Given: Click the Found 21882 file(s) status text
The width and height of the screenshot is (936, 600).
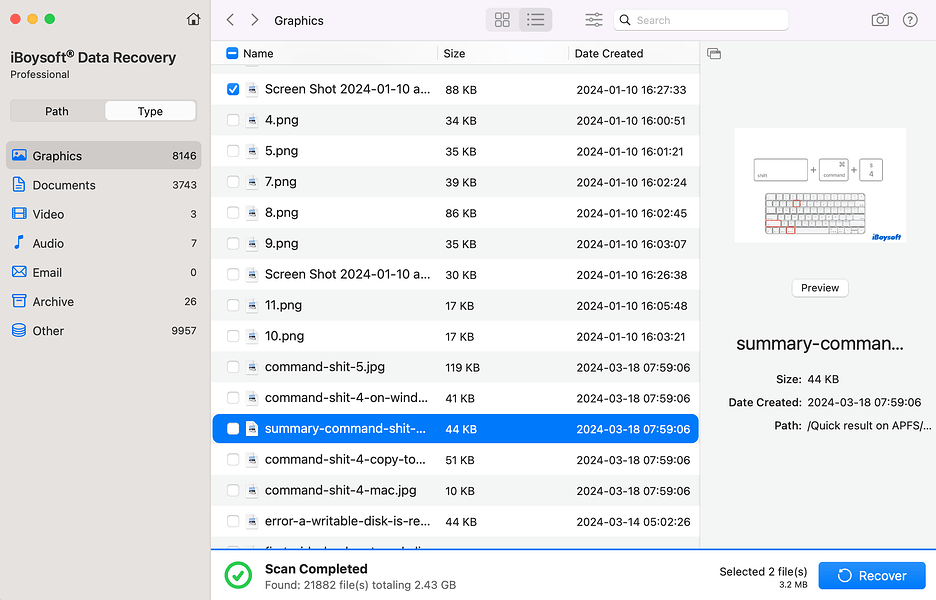Looking at the screenshot, I should (361, 585).
